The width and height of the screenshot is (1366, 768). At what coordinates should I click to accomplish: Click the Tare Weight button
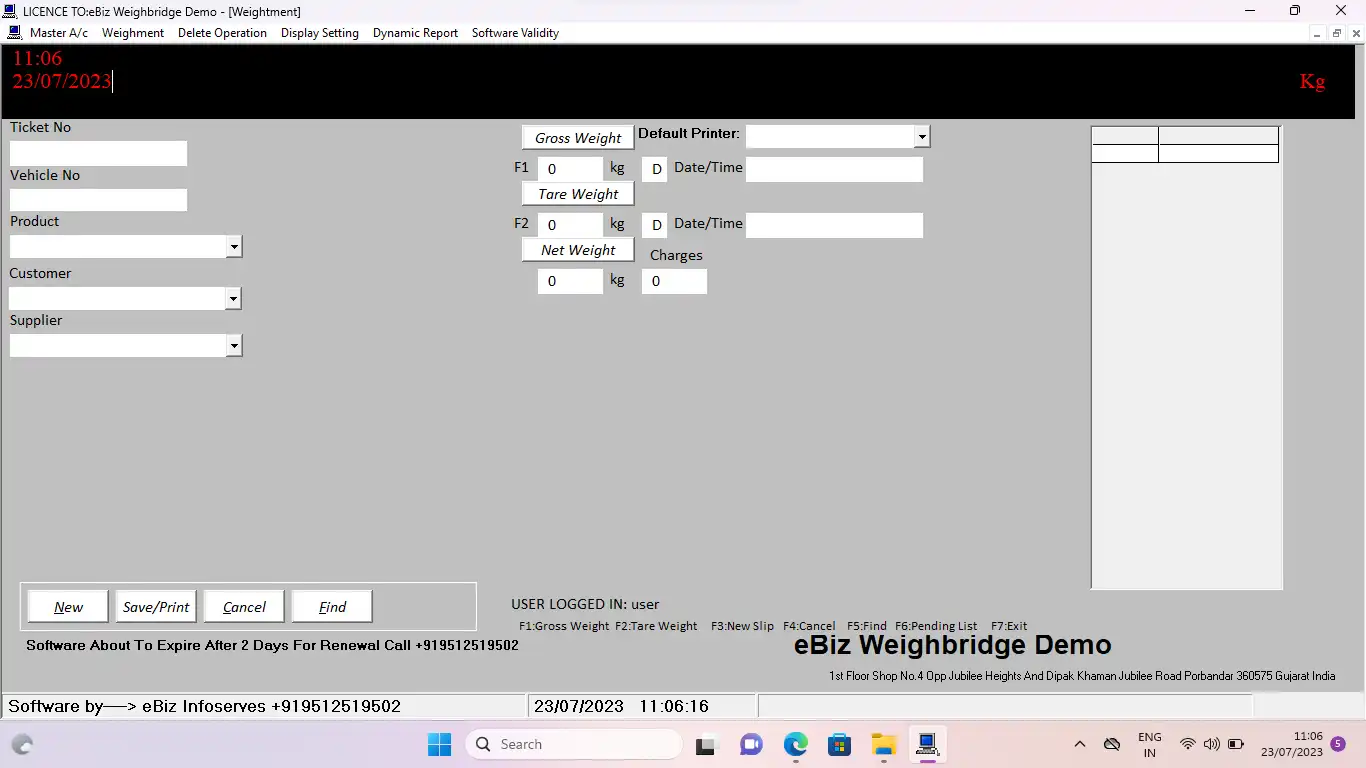(578, 193)
